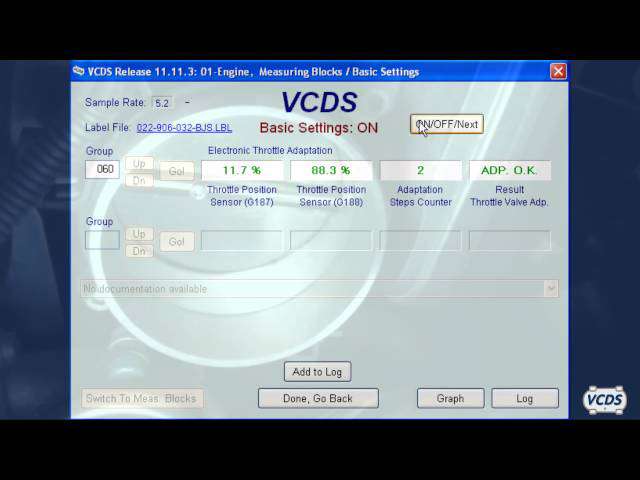Click the Group 060 input field

(102, 170)
